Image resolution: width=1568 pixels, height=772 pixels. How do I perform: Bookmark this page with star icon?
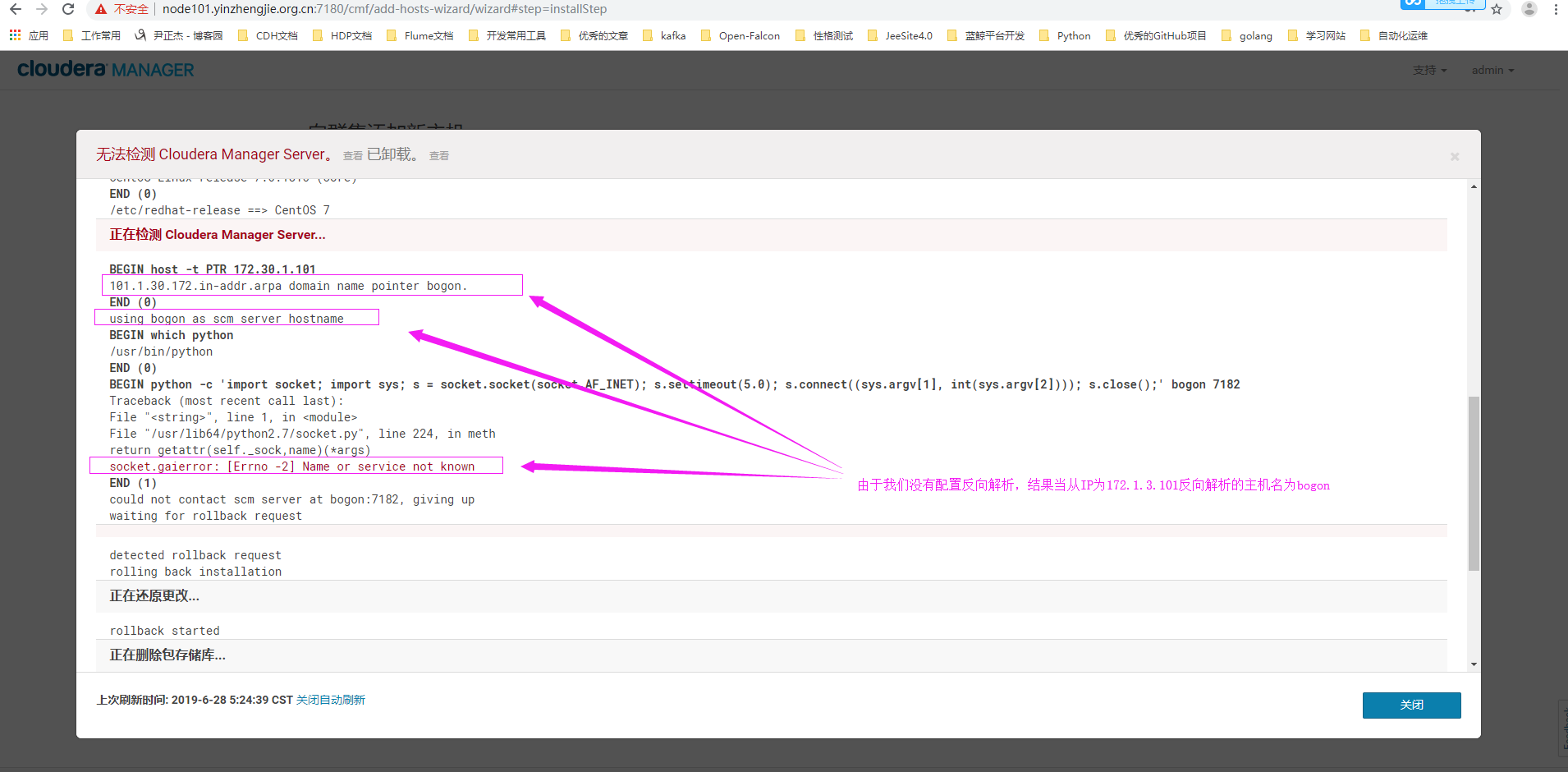1497,9
